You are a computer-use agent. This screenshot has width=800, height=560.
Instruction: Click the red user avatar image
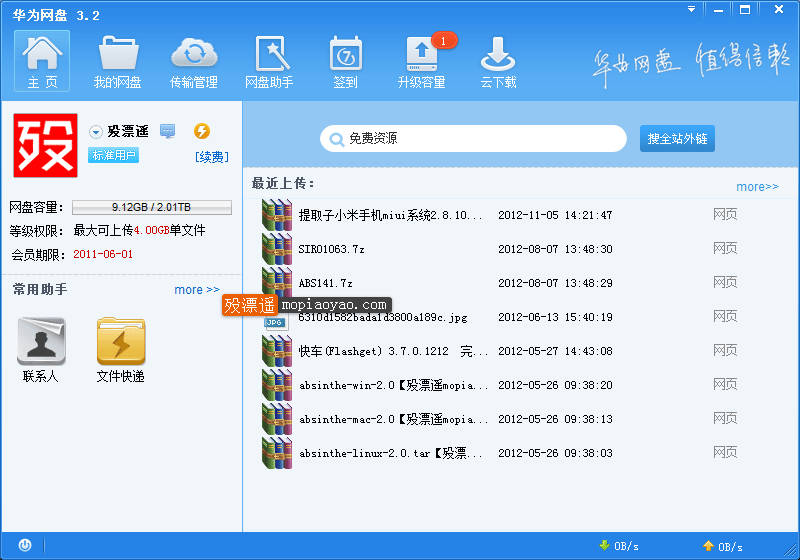click(x=45, y=145)
